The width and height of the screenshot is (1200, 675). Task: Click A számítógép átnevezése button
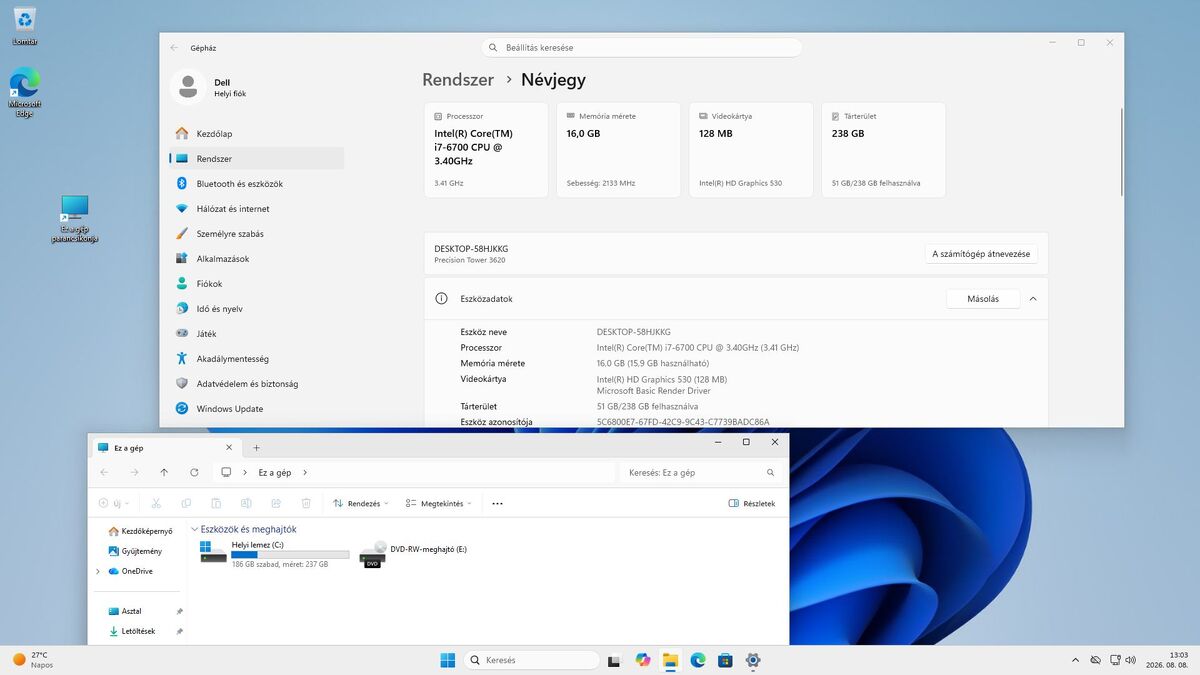click(x=981, y=253)
